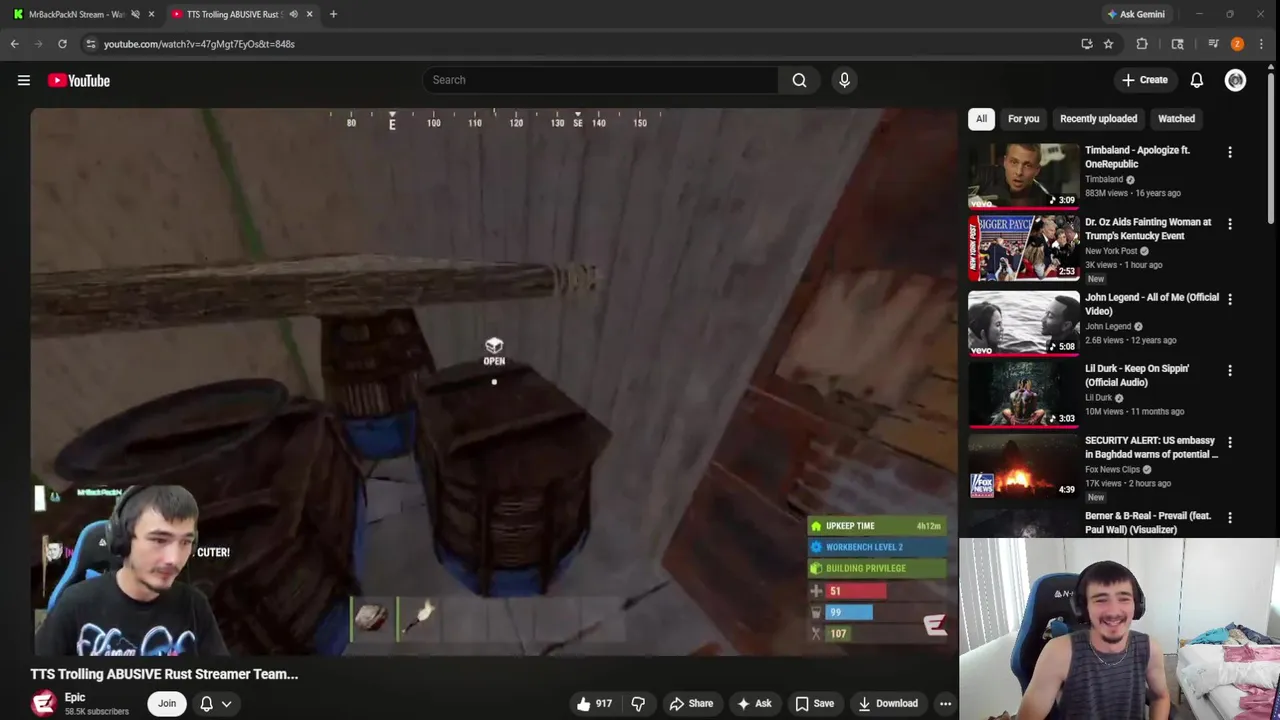Download the video
The image size is (1280, 720).
pos(888,704)
